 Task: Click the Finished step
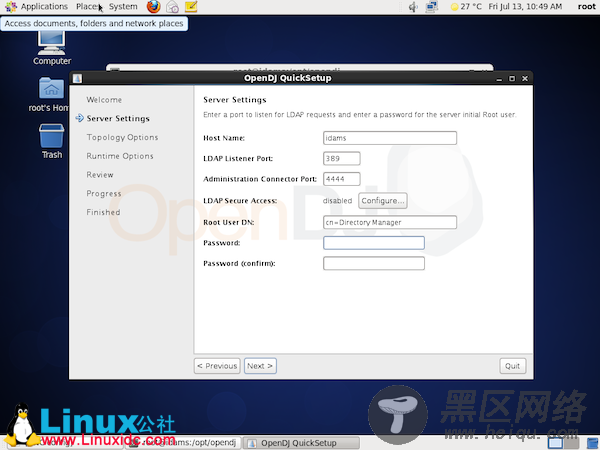coord(103,212)
